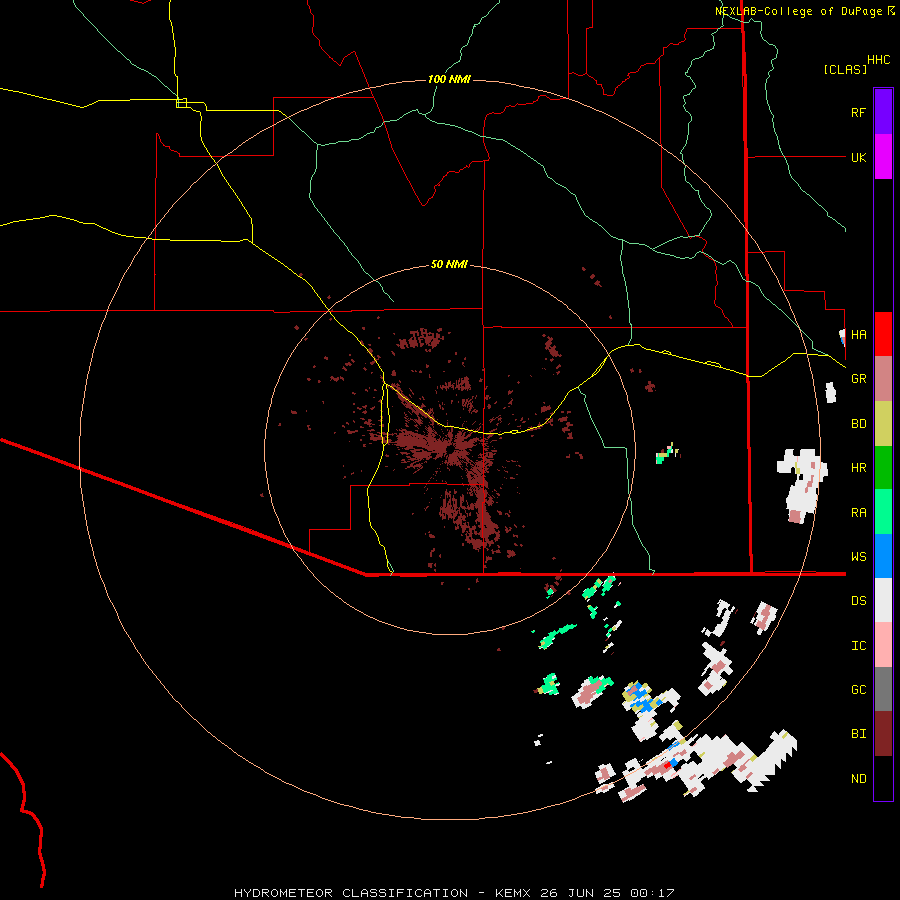Click the GR legend label
This screenshot has height=900, width=900.
(x=858, y=379)
